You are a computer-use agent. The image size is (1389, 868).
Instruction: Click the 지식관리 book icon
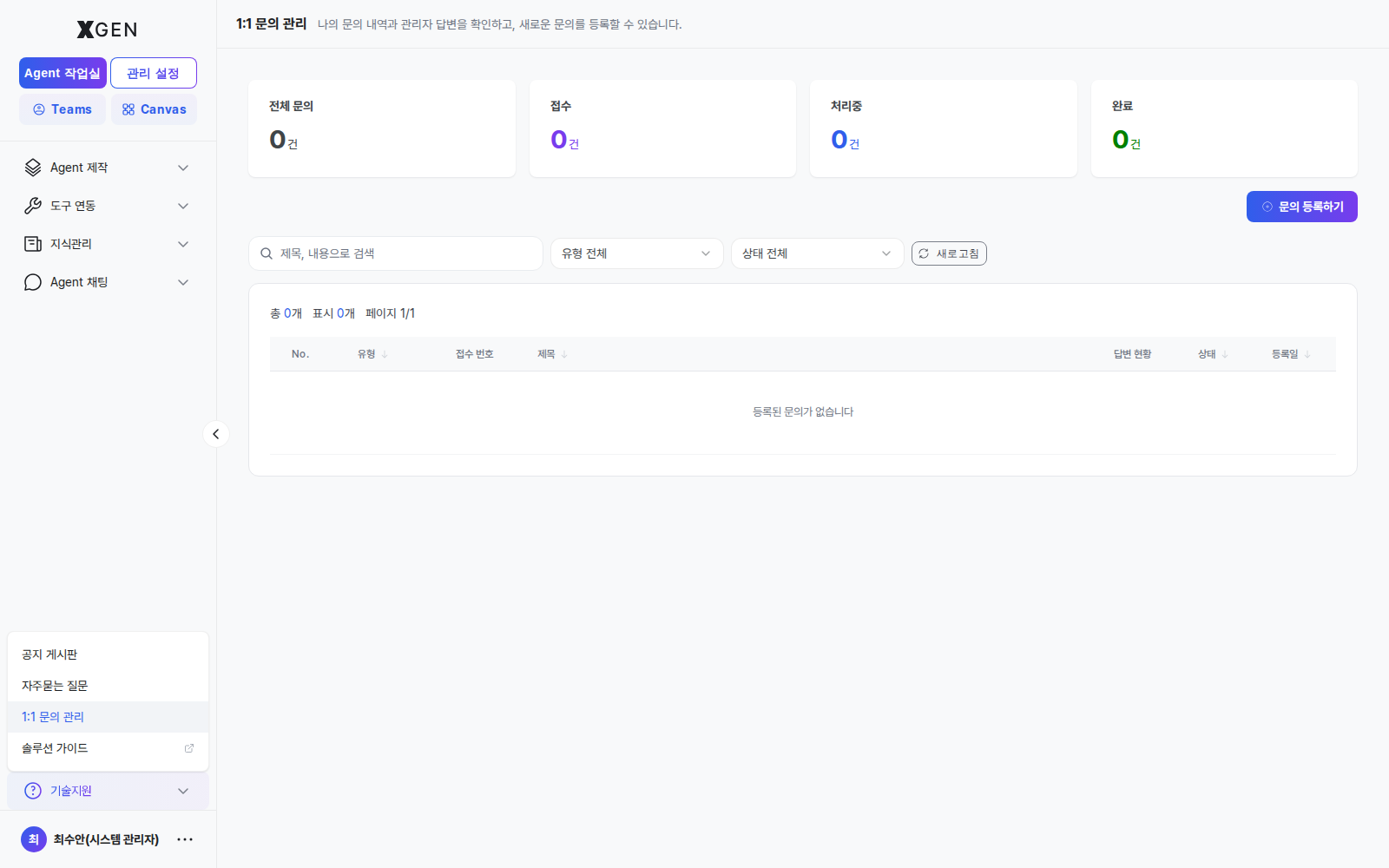[33, 244]
